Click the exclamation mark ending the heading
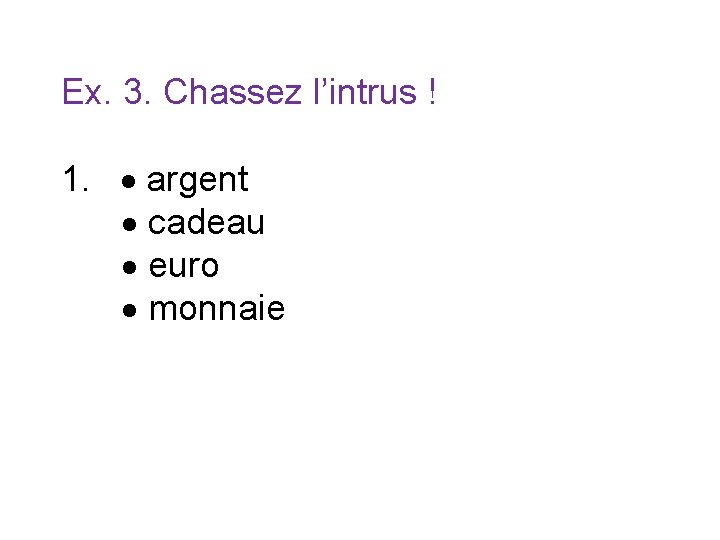 [431, 92]
